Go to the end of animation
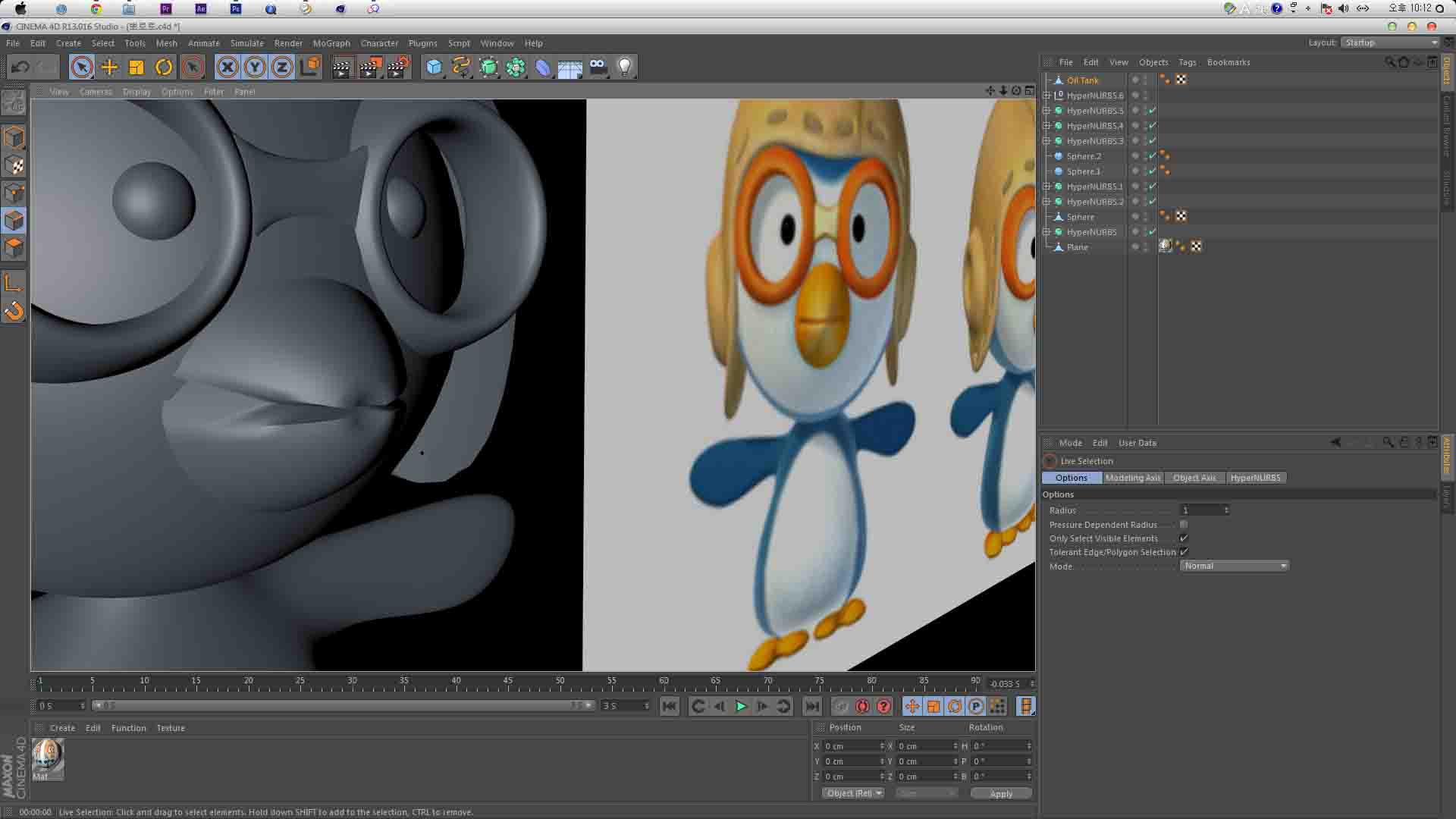Image resolution: width=1456 pixels, height=819 pixels. point(811,707)
